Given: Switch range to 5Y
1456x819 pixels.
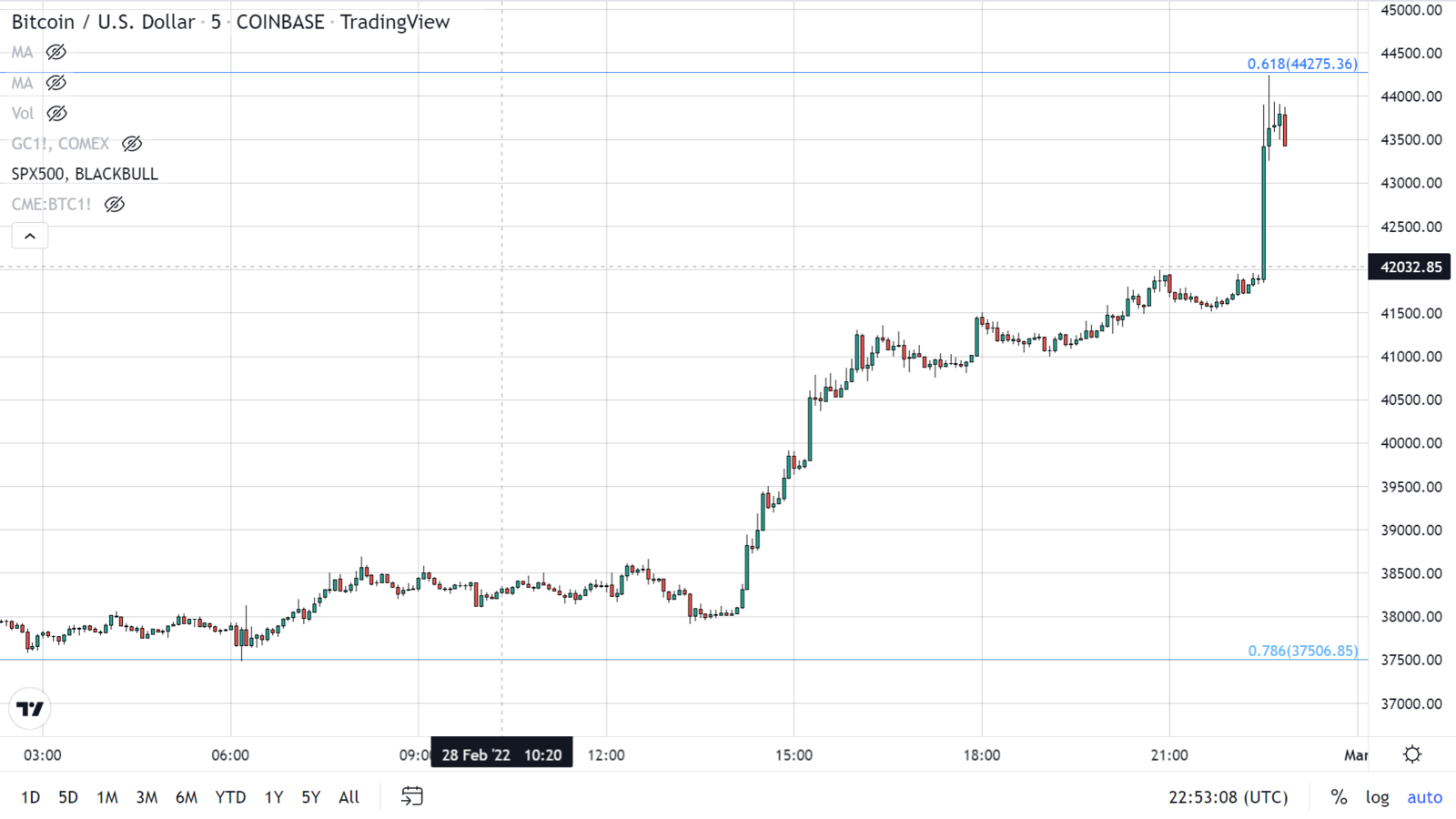Looking at the screenshot, I should [x=311, y=797].
